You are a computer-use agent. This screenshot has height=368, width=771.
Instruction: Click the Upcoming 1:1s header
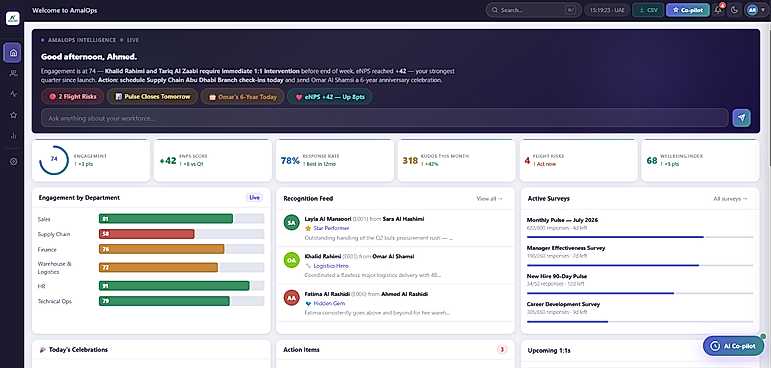549,351
